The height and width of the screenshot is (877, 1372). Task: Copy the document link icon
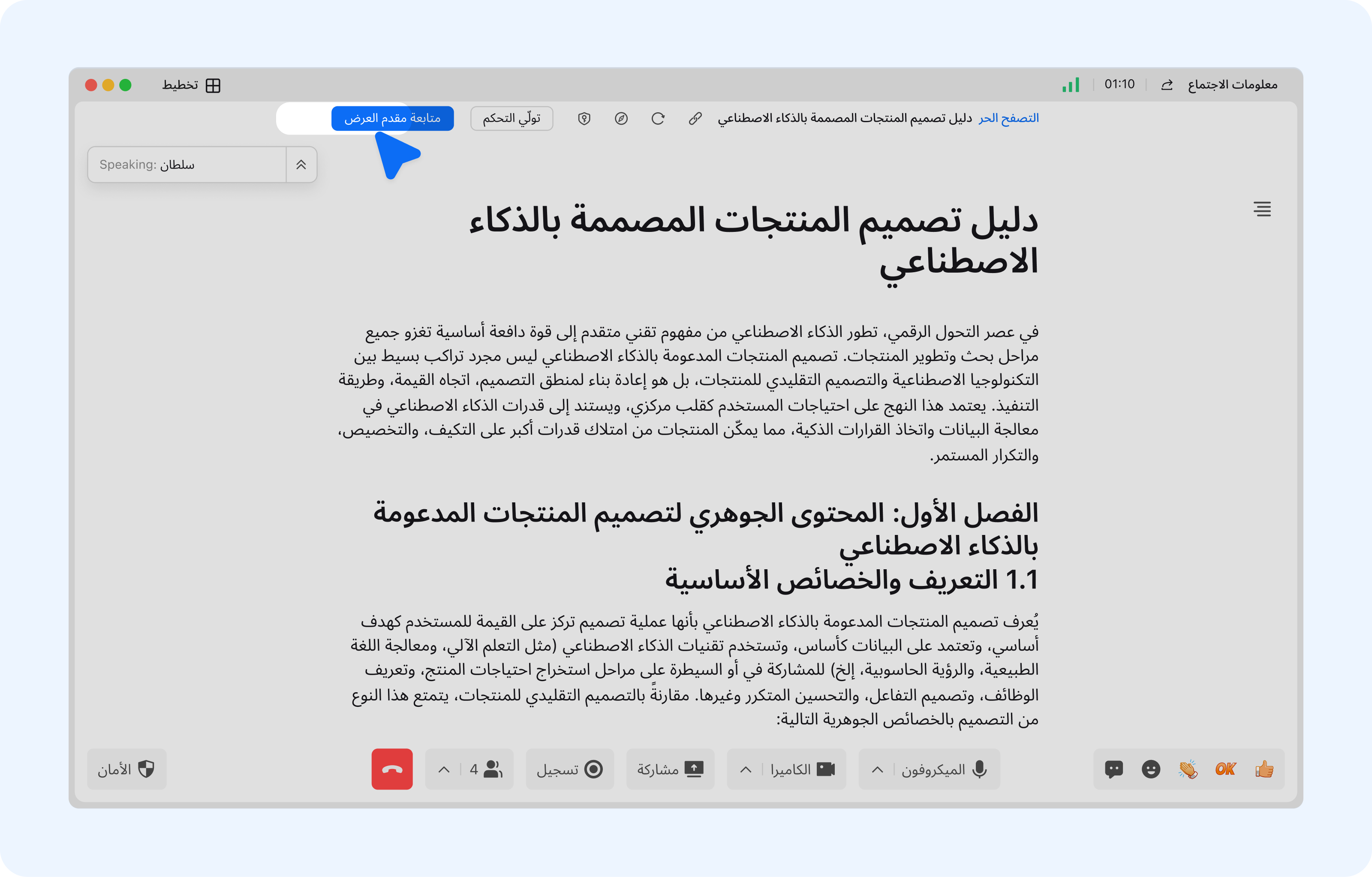(x=695, y=118)
